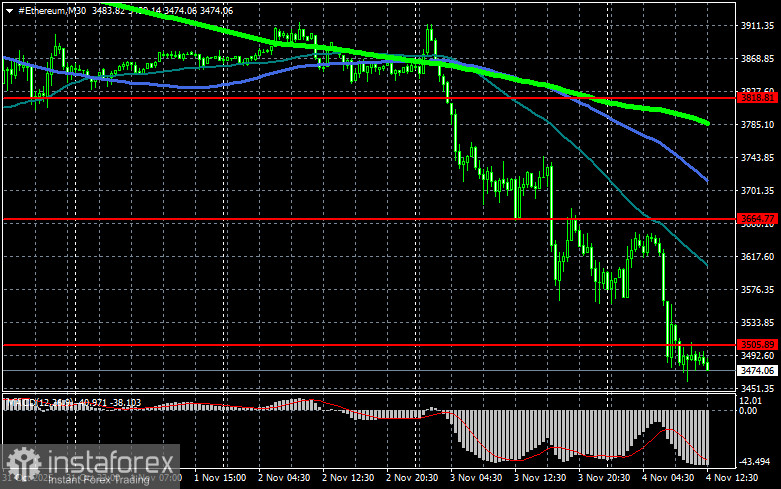
Task: Click price axis value 3451.35
Action: pos(758,388)
